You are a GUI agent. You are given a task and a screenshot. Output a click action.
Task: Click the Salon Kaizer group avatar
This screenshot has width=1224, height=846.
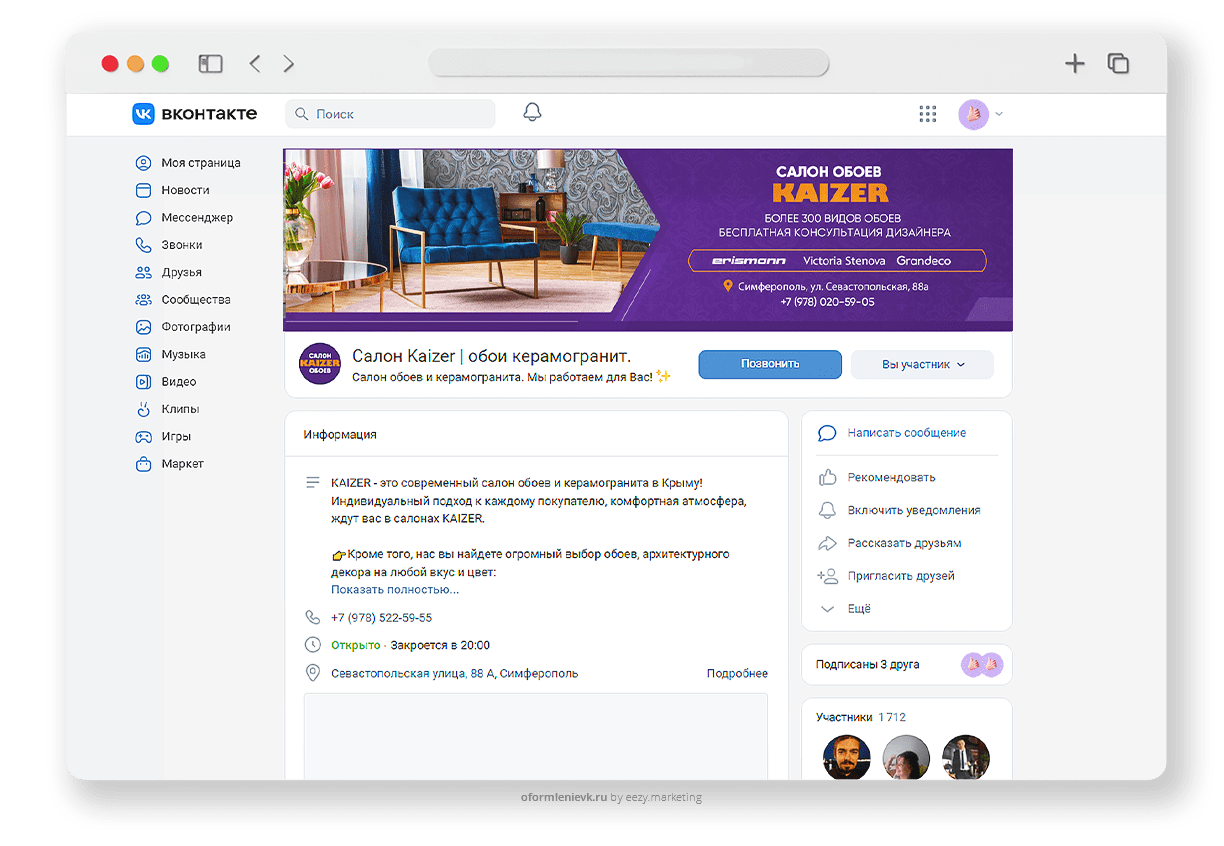tap(320, 364)
